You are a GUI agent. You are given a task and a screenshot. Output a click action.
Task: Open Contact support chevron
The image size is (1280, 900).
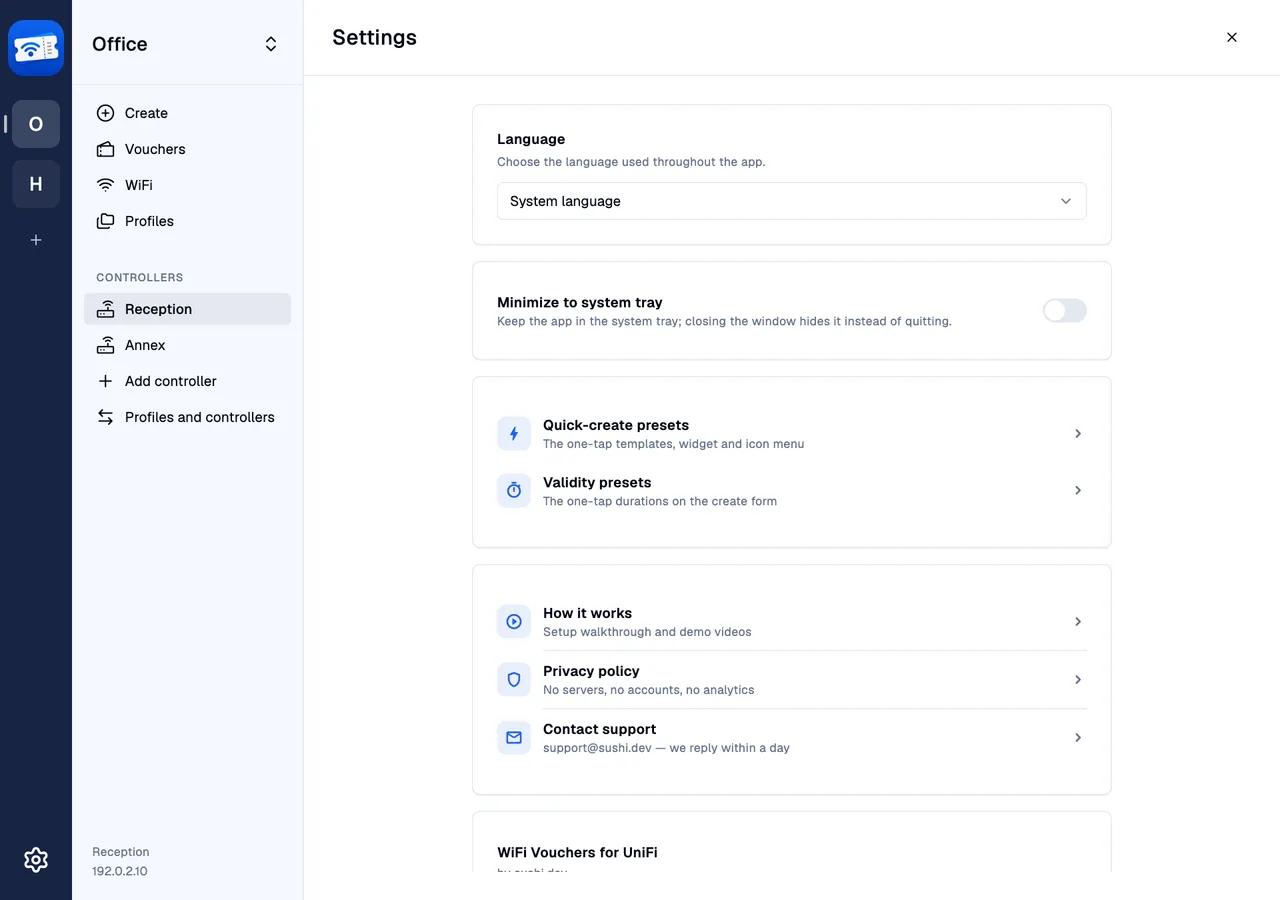pyautogui.click(x=1078, y=738)
